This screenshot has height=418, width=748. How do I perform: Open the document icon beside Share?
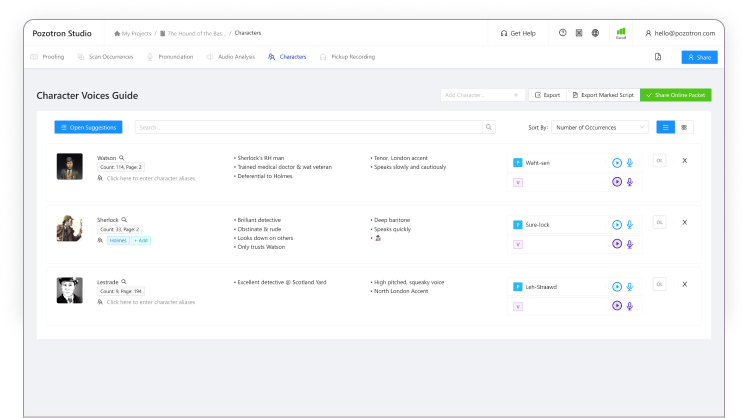(658, 57)
